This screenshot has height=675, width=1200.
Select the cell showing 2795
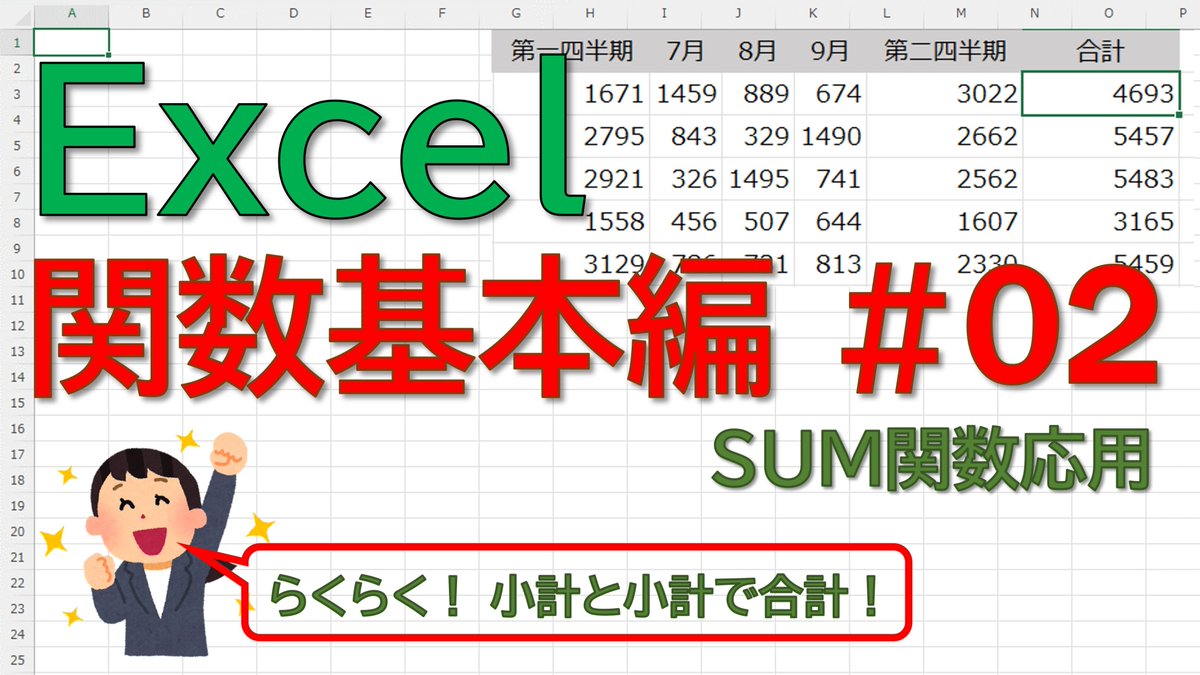click(571, 136)
